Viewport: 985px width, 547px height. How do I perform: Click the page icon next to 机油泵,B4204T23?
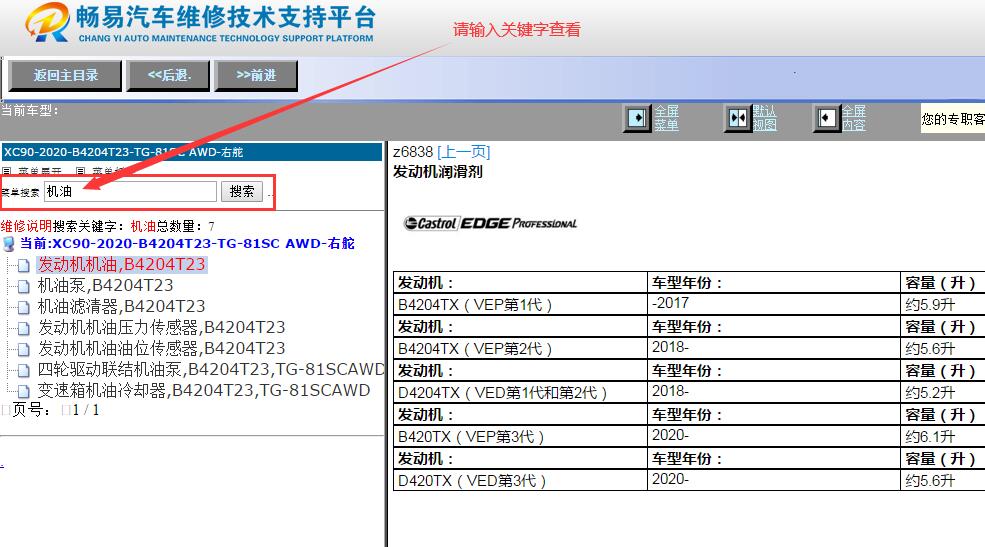[x=23, y=286]
